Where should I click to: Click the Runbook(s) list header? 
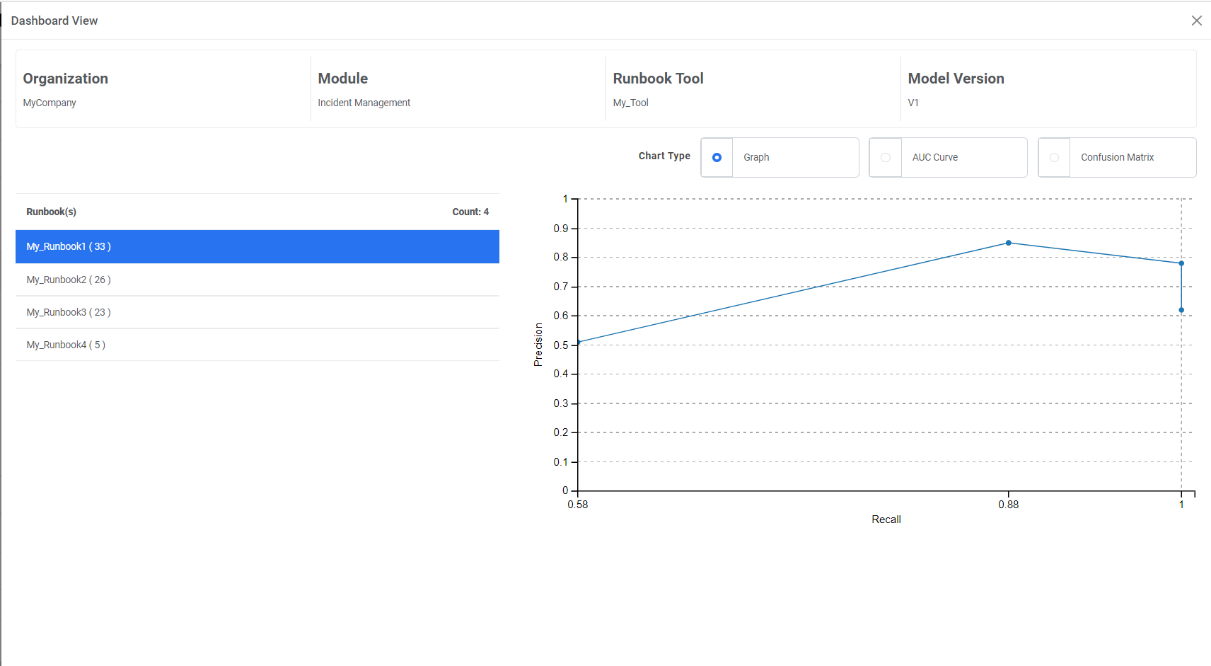[52, 212]
